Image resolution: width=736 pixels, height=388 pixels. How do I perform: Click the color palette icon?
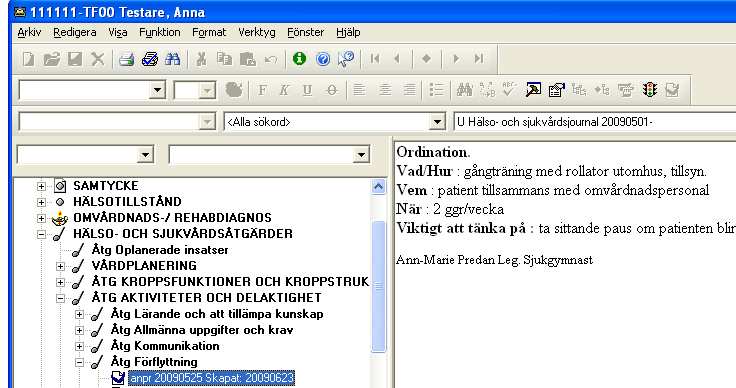pyautogui.click(x=233, y=90)
